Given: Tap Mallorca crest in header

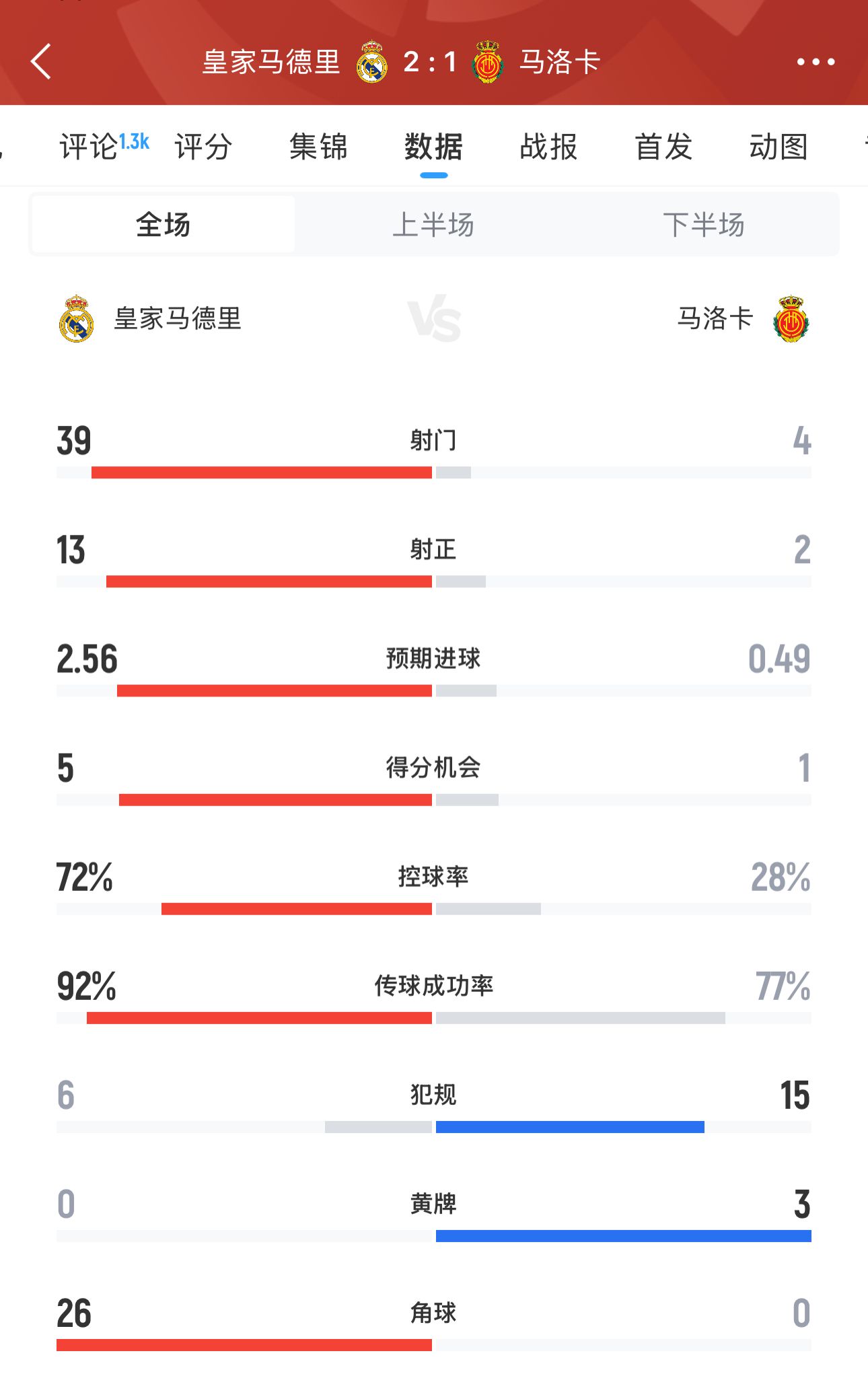Looking at the screenshot, I should (x=488, y=62).
